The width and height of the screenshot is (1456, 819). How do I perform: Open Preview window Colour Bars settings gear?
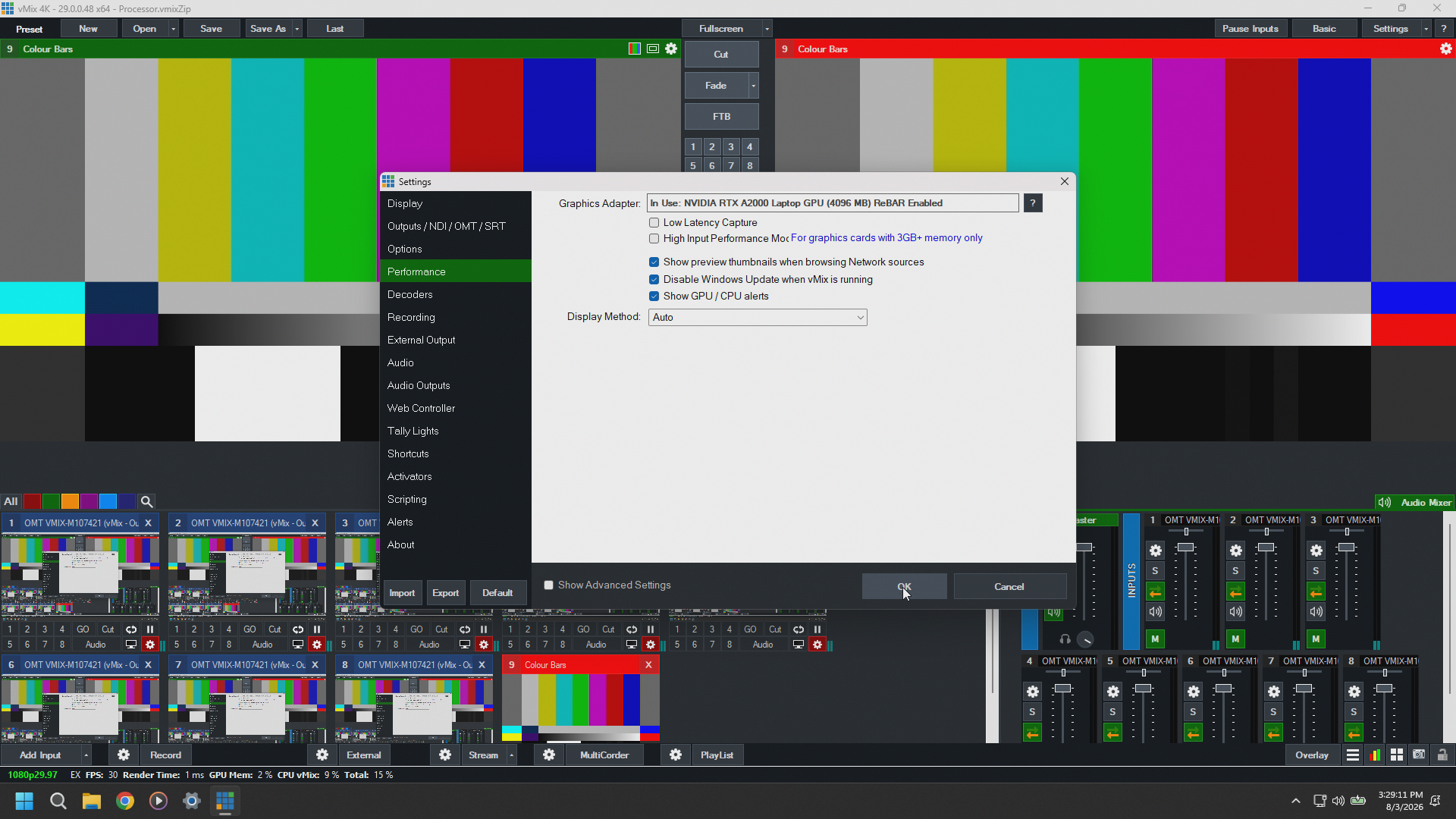(671, 49)
